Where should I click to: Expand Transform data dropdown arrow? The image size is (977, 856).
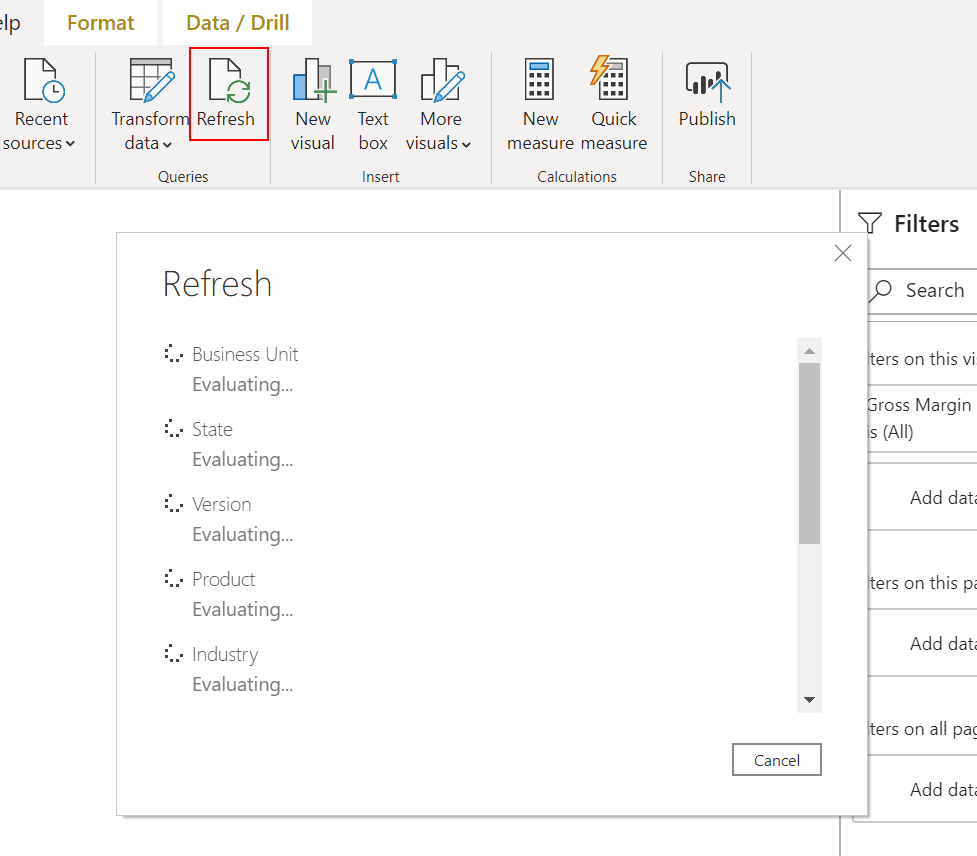[166, 144]
